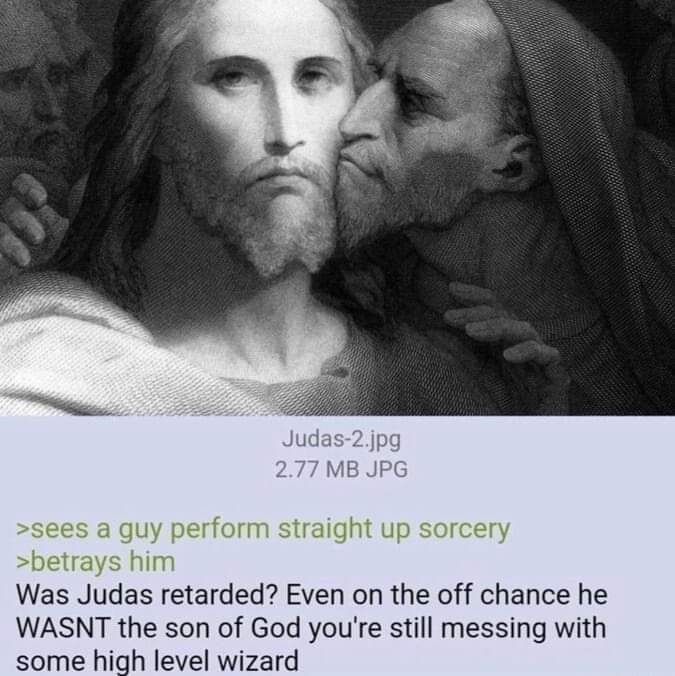
Task: Click the final line 'some high level wizard'
Action: click(157, 660)
